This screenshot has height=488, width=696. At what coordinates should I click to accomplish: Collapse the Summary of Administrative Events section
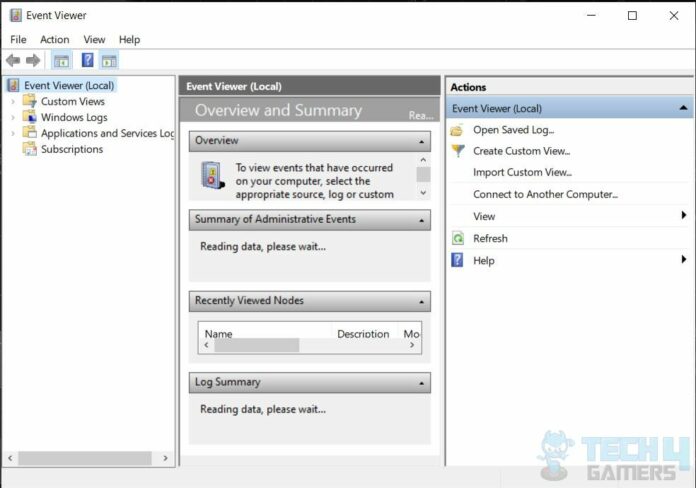coord(423,220)
